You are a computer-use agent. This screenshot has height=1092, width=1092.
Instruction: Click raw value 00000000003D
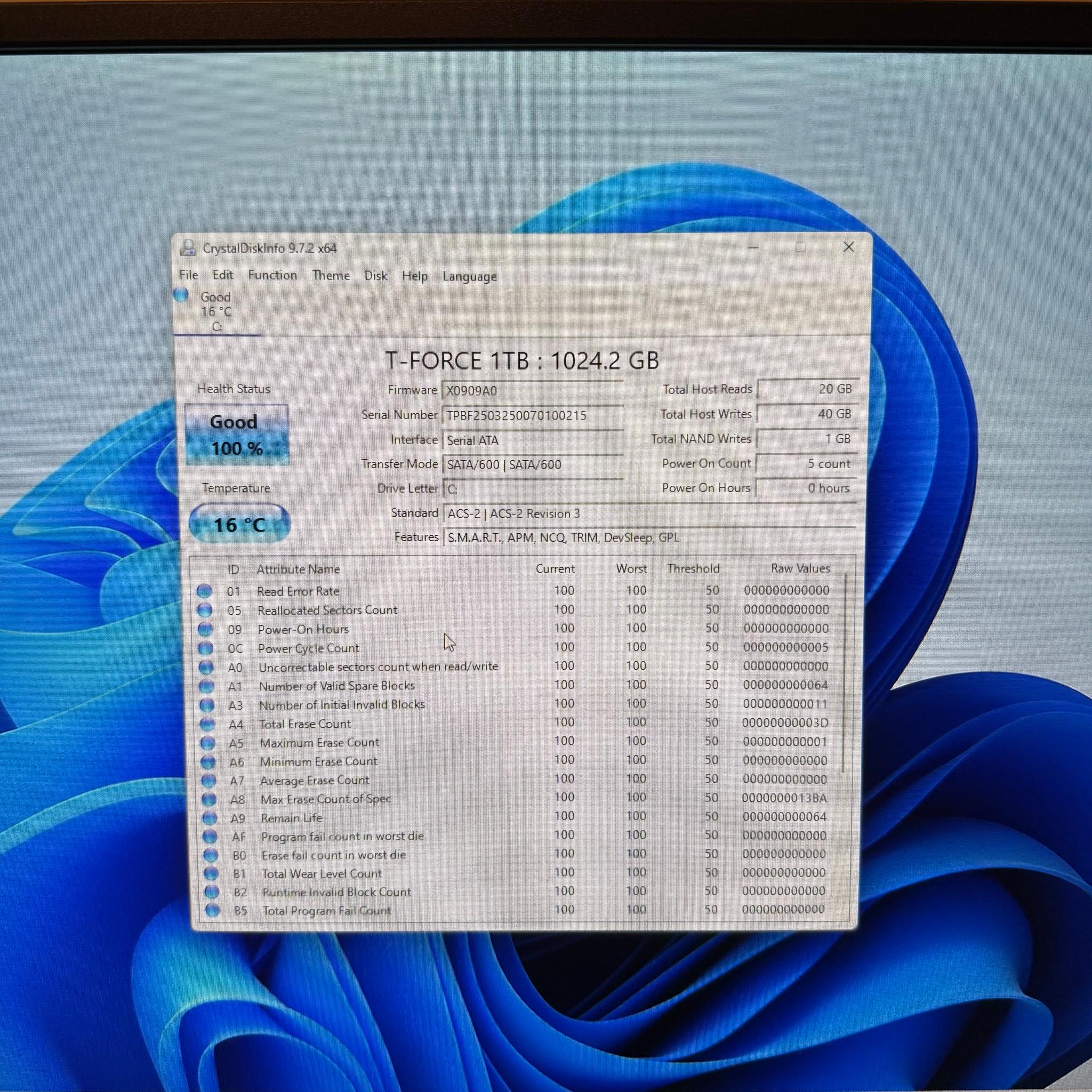785,723
